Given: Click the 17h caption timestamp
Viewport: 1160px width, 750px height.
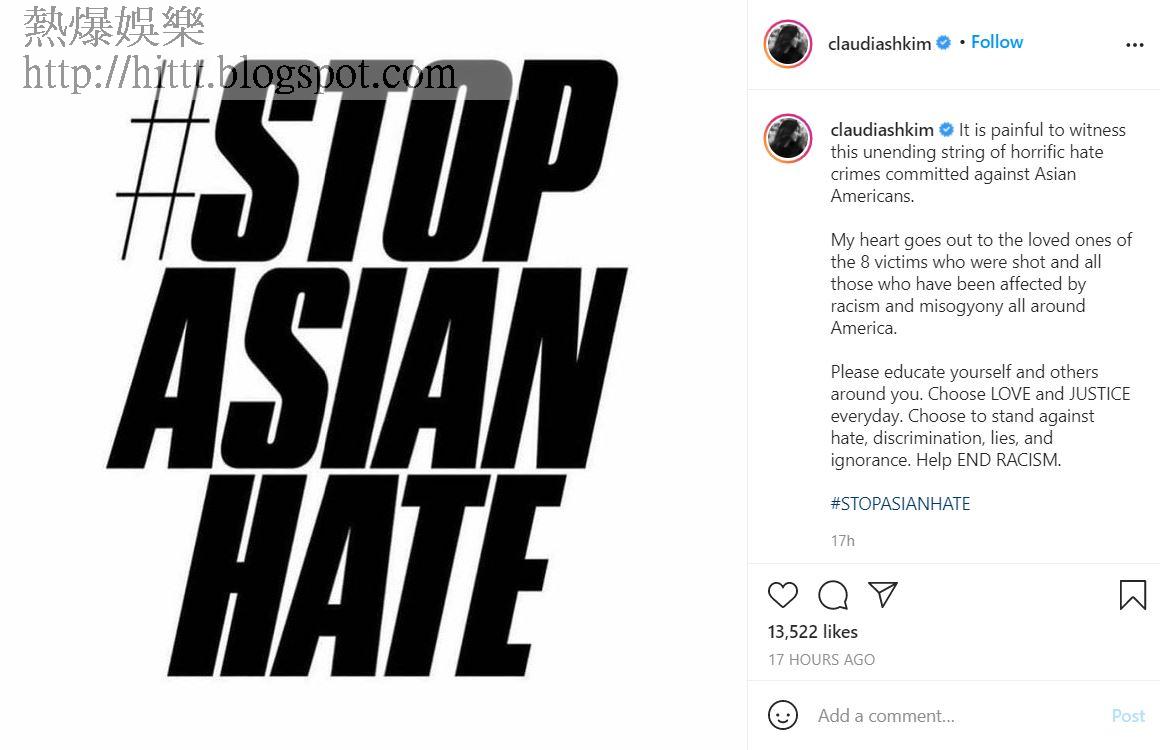Looking at the screenshot, I should click(842, 541).
